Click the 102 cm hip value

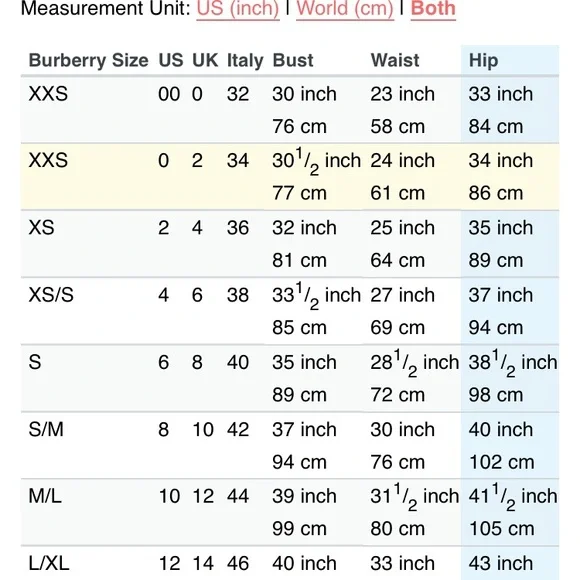click(x=502, y=462)
